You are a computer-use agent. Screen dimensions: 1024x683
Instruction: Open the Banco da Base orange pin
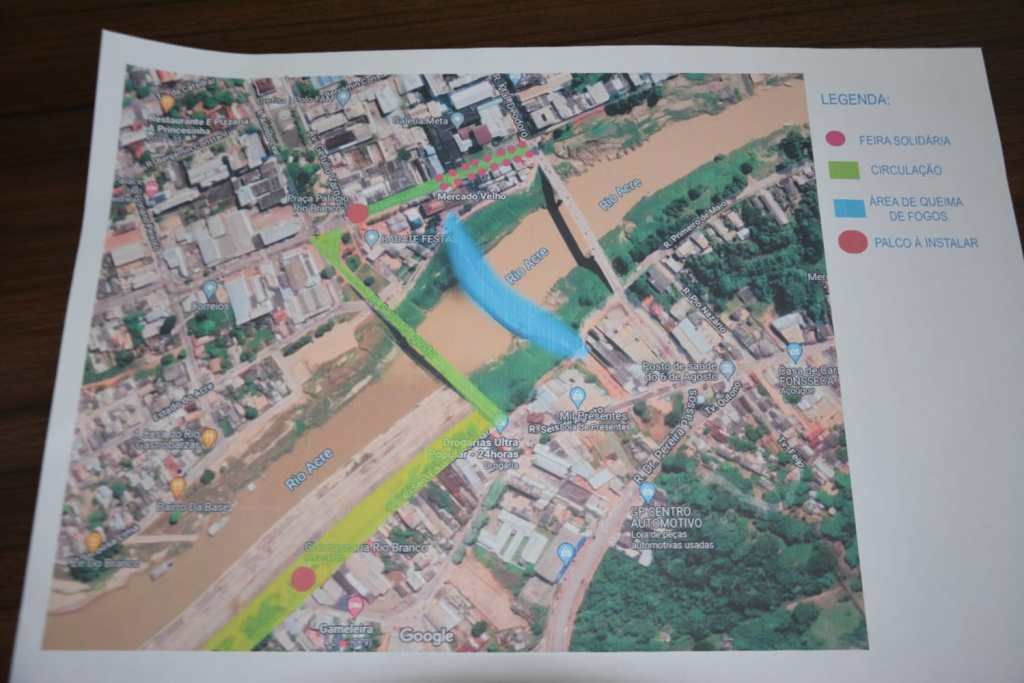pyautogui.click(x=177, y=487)
